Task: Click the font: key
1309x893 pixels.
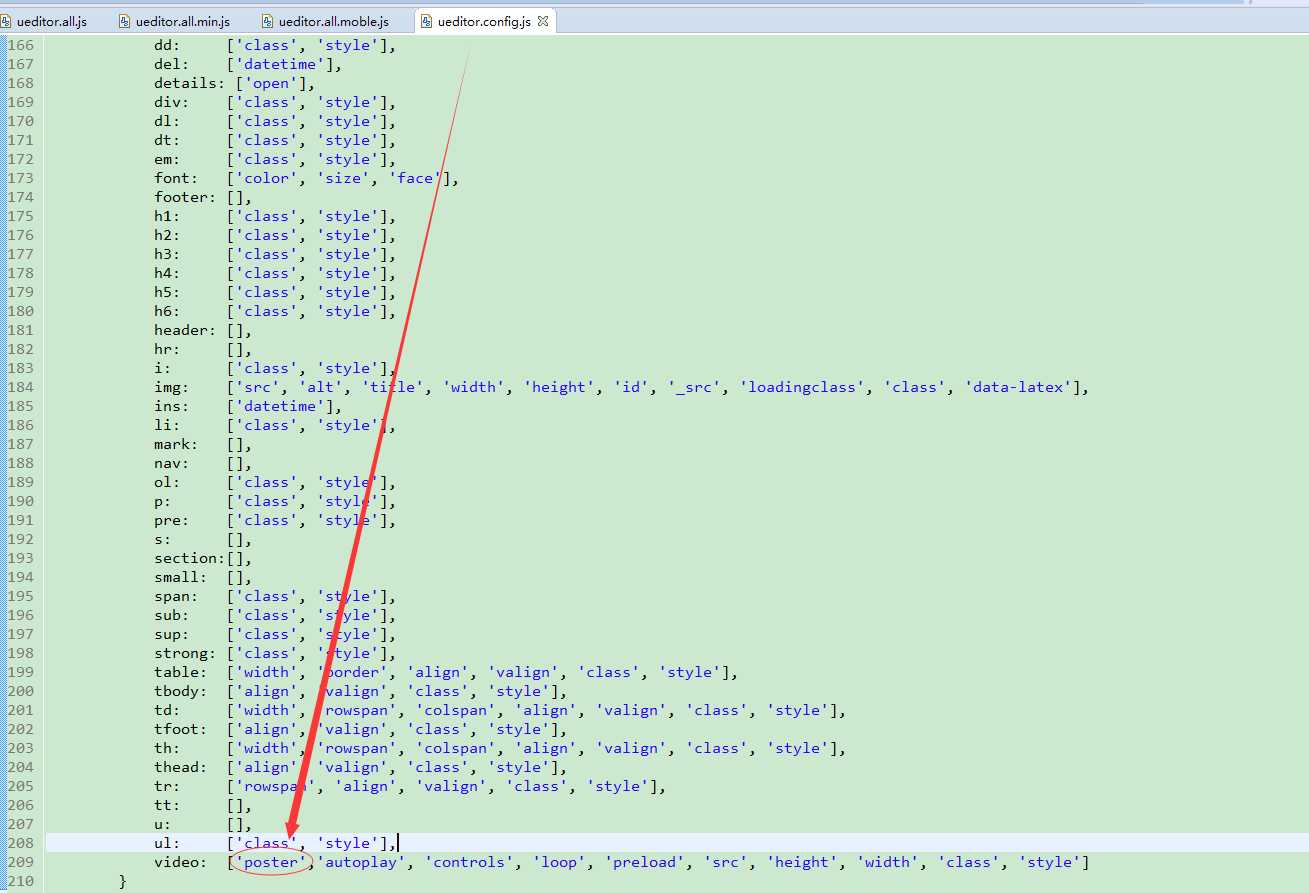Action: (x=176, y=178)
